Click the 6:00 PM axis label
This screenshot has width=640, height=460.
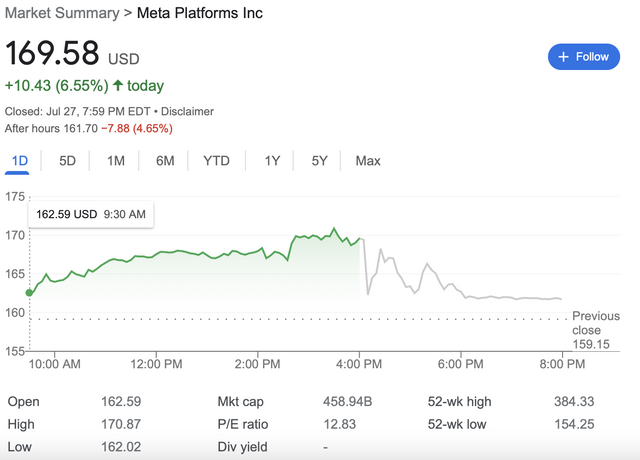[461, 364]
